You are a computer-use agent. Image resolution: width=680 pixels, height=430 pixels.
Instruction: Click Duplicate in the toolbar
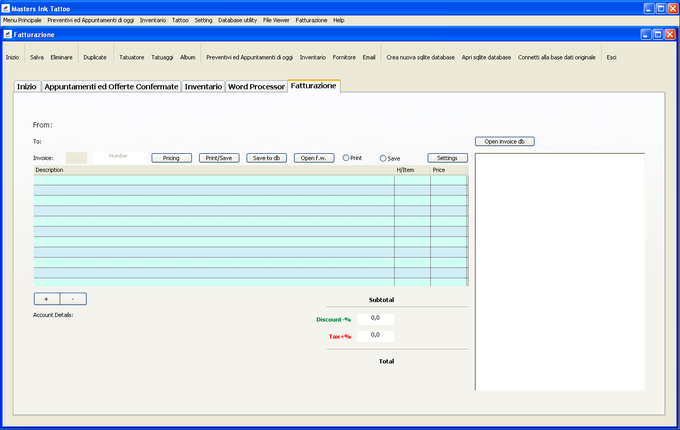pos(95,57)
